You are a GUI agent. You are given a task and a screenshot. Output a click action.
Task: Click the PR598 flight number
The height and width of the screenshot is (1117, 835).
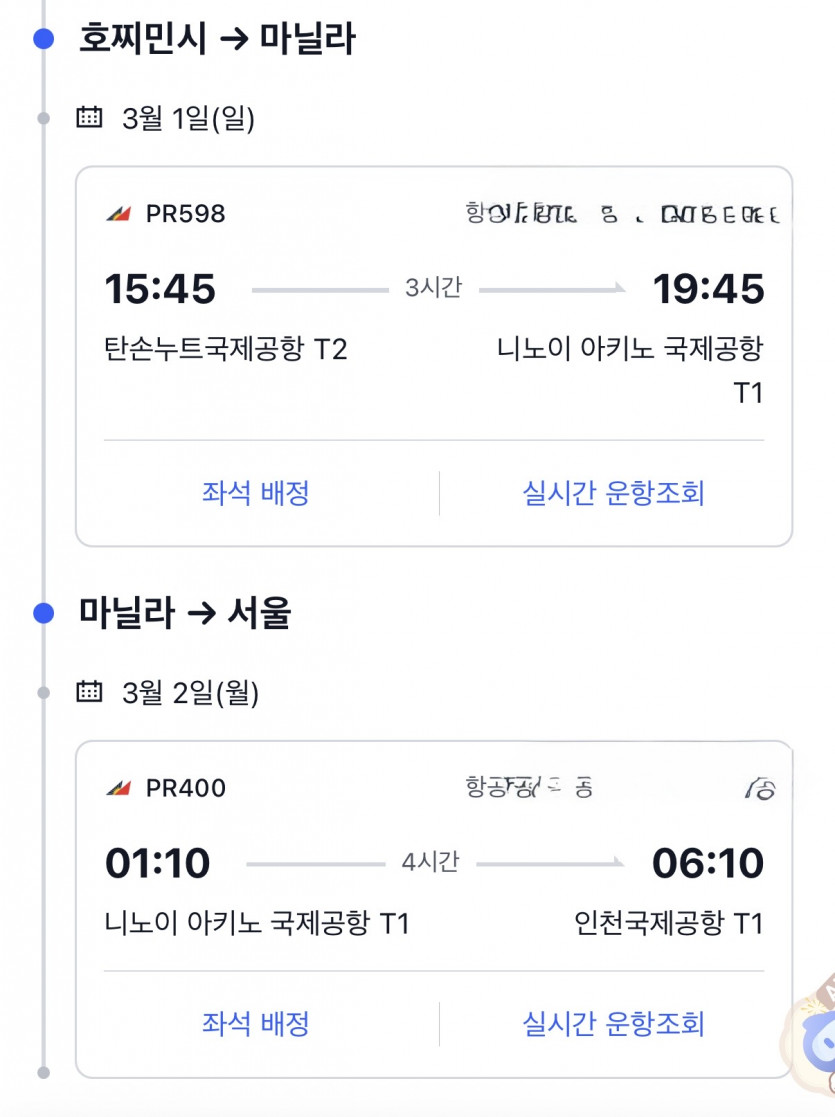pyautogui.click(x=186, y=214)
